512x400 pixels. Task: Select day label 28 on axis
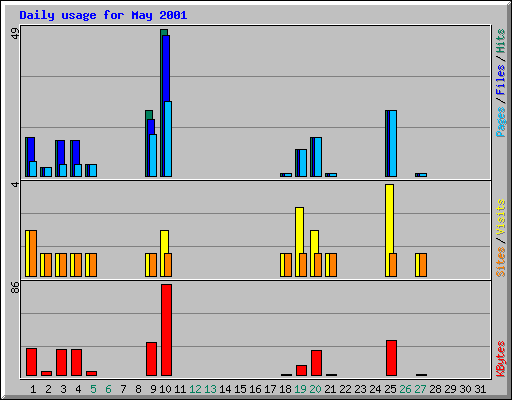pyautogui.click(x=435, y=389)
